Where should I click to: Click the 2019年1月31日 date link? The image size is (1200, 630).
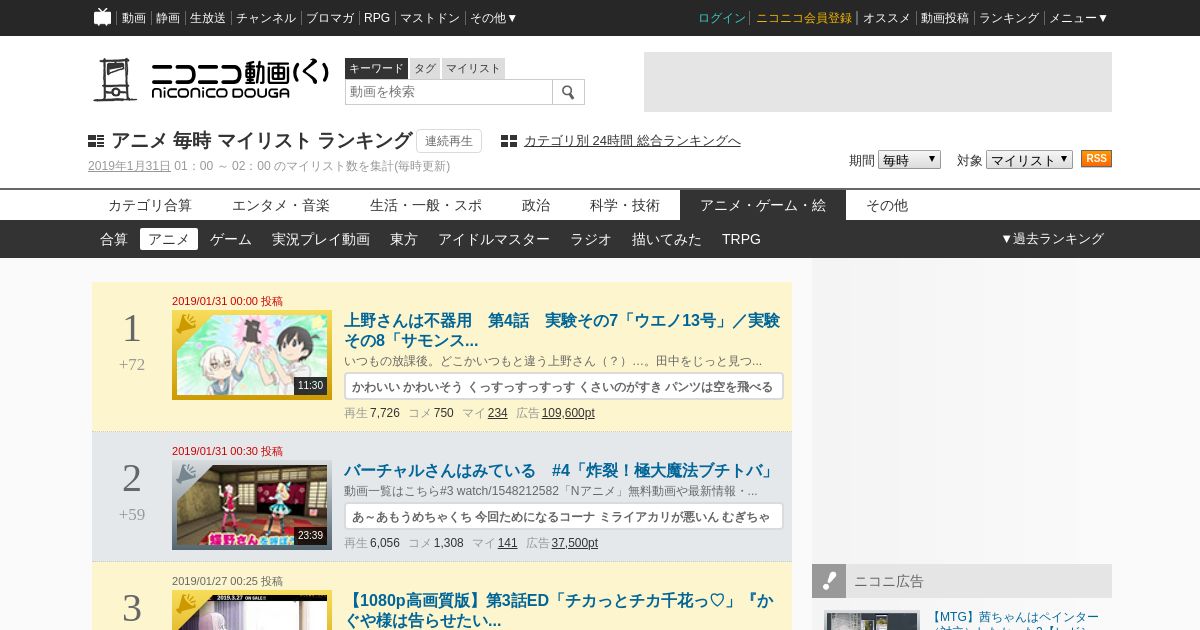coord(129,166)
